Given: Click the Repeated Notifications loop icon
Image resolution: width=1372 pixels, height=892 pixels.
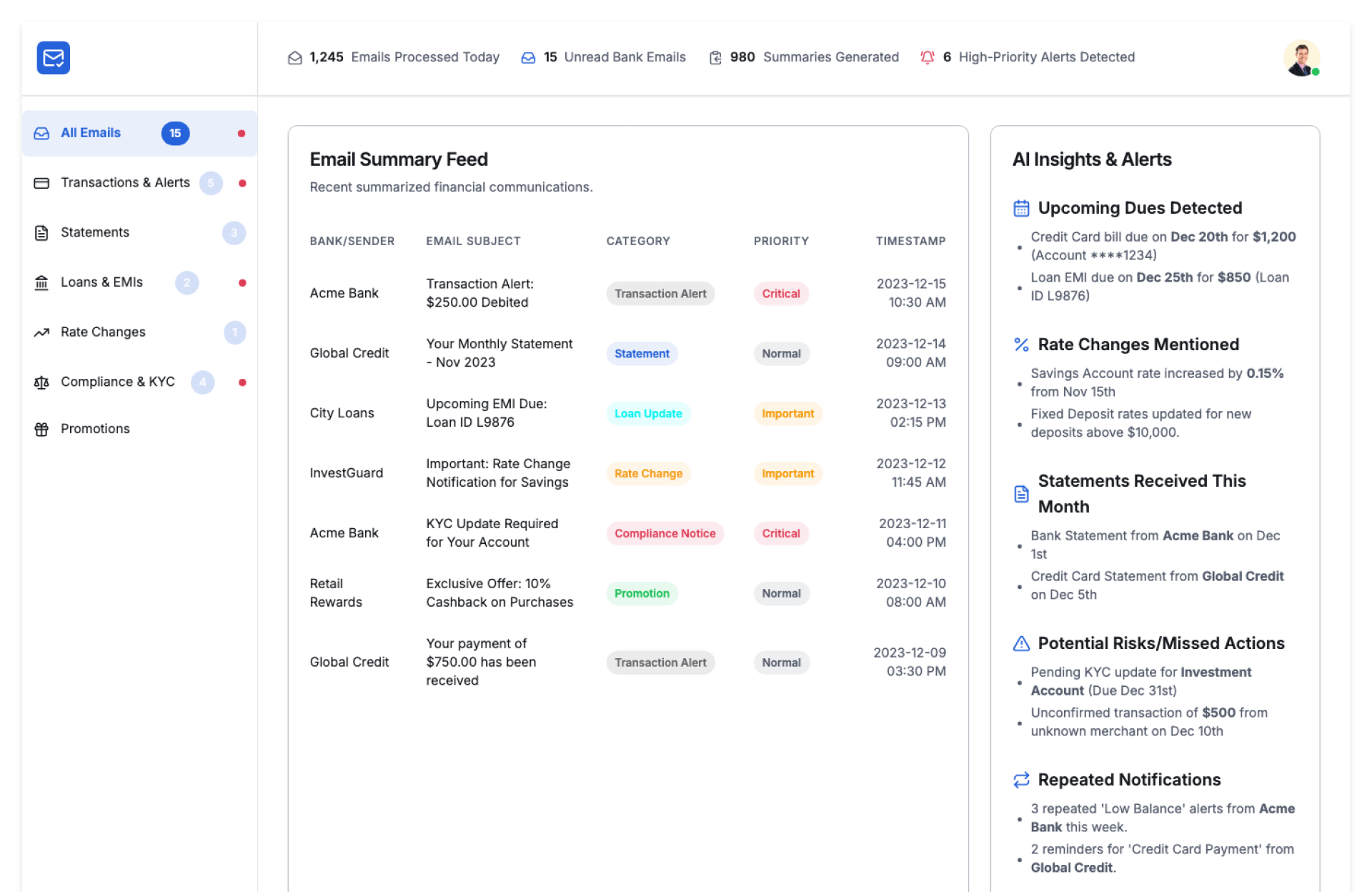Looking at the screenshot, I should pyautogui.click(x=1021, y=780).
